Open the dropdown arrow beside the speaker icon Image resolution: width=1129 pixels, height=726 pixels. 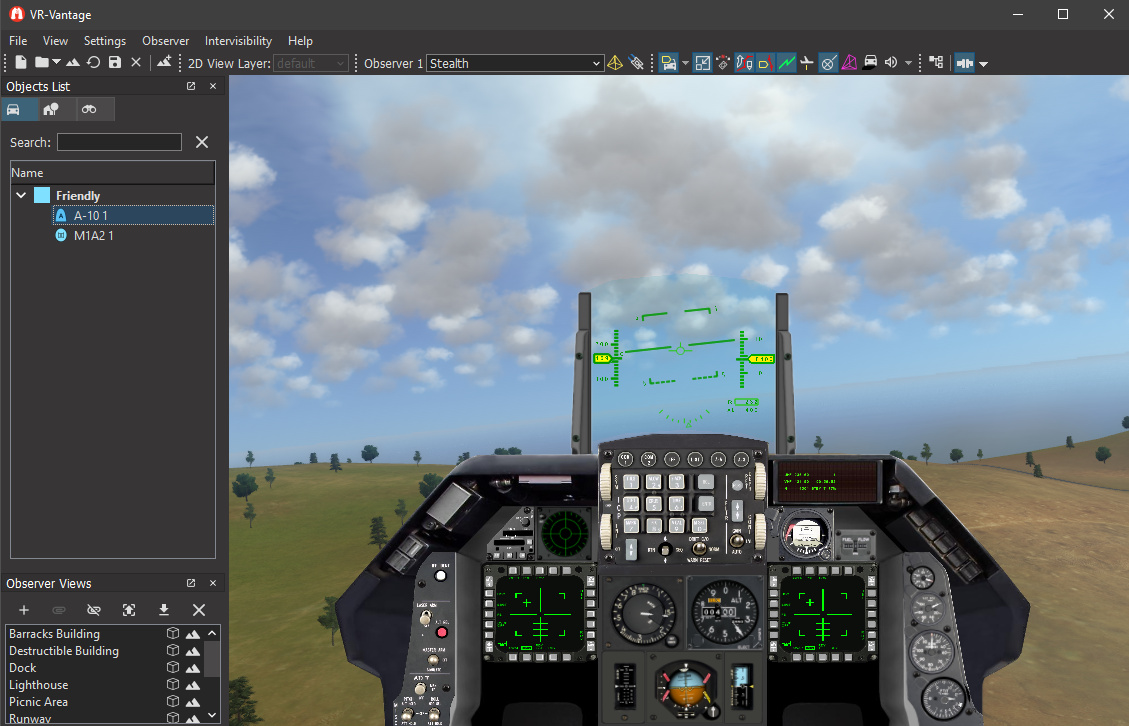coord(908,63)
